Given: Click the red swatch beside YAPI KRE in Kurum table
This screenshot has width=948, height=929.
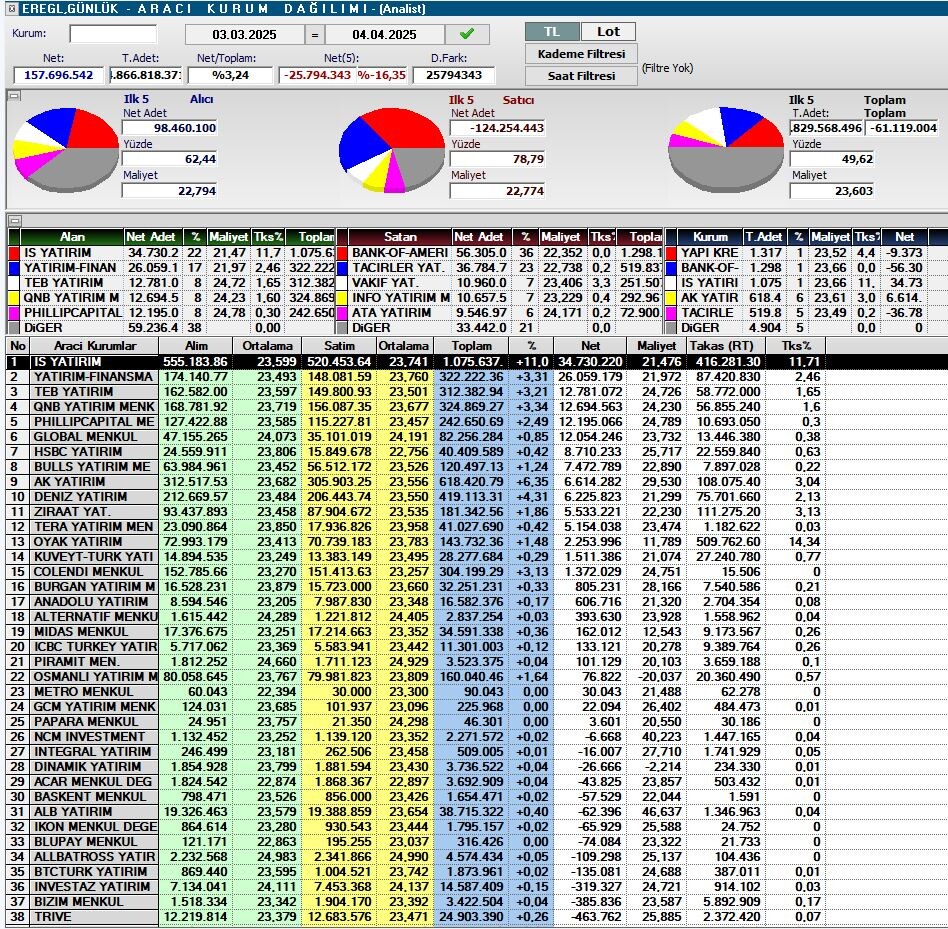Looking at the screenshot, I should tap(670, 253).
